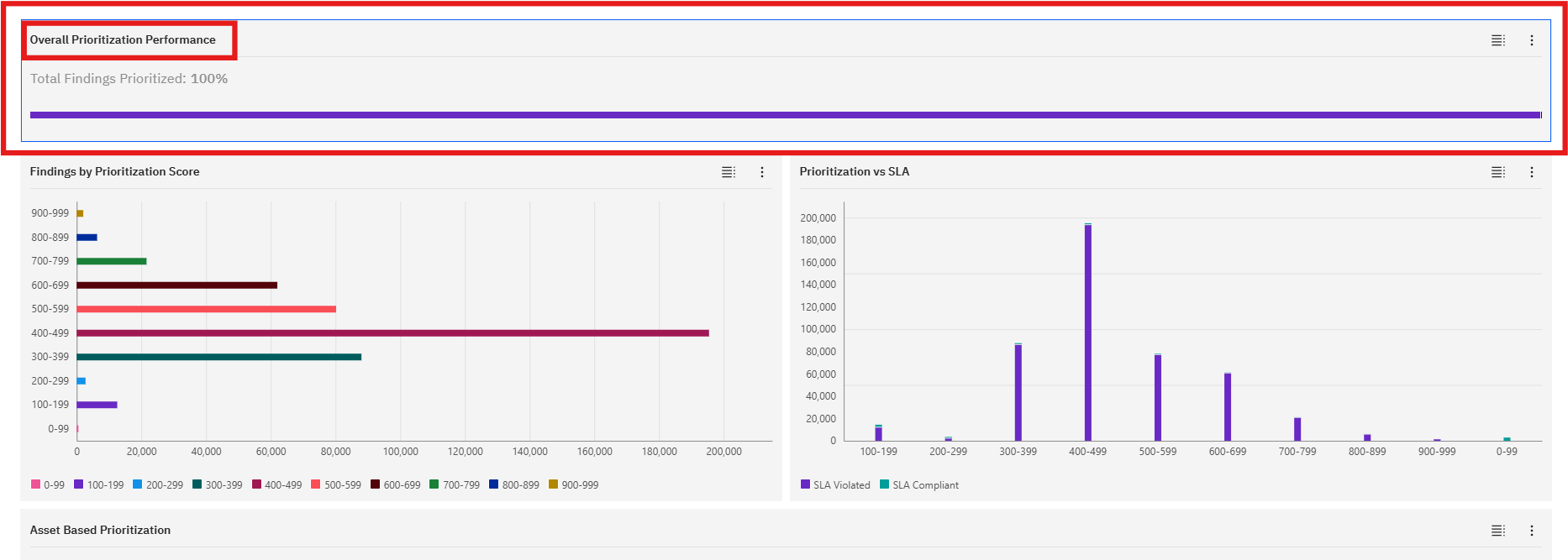Click the 100,000 x-axis label in Findings chart
Image resolution: width=1568 pixels, height=560 pixels.
pos(401,452)
